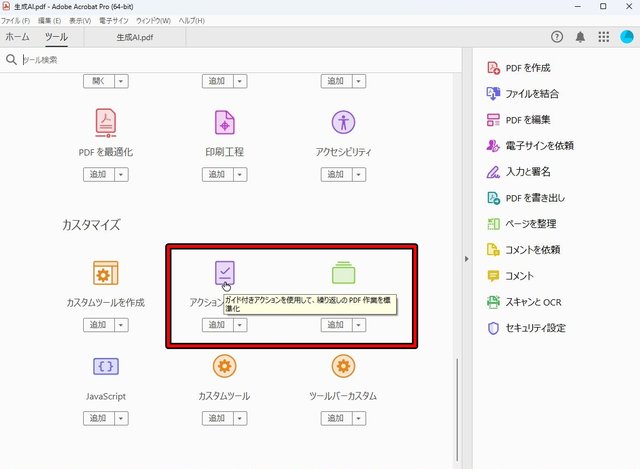This screenshot has width=640, height=469.
Task: Expand 追加 dropdown arrow under カスタムツール
Action: click(x=240, y=418)
